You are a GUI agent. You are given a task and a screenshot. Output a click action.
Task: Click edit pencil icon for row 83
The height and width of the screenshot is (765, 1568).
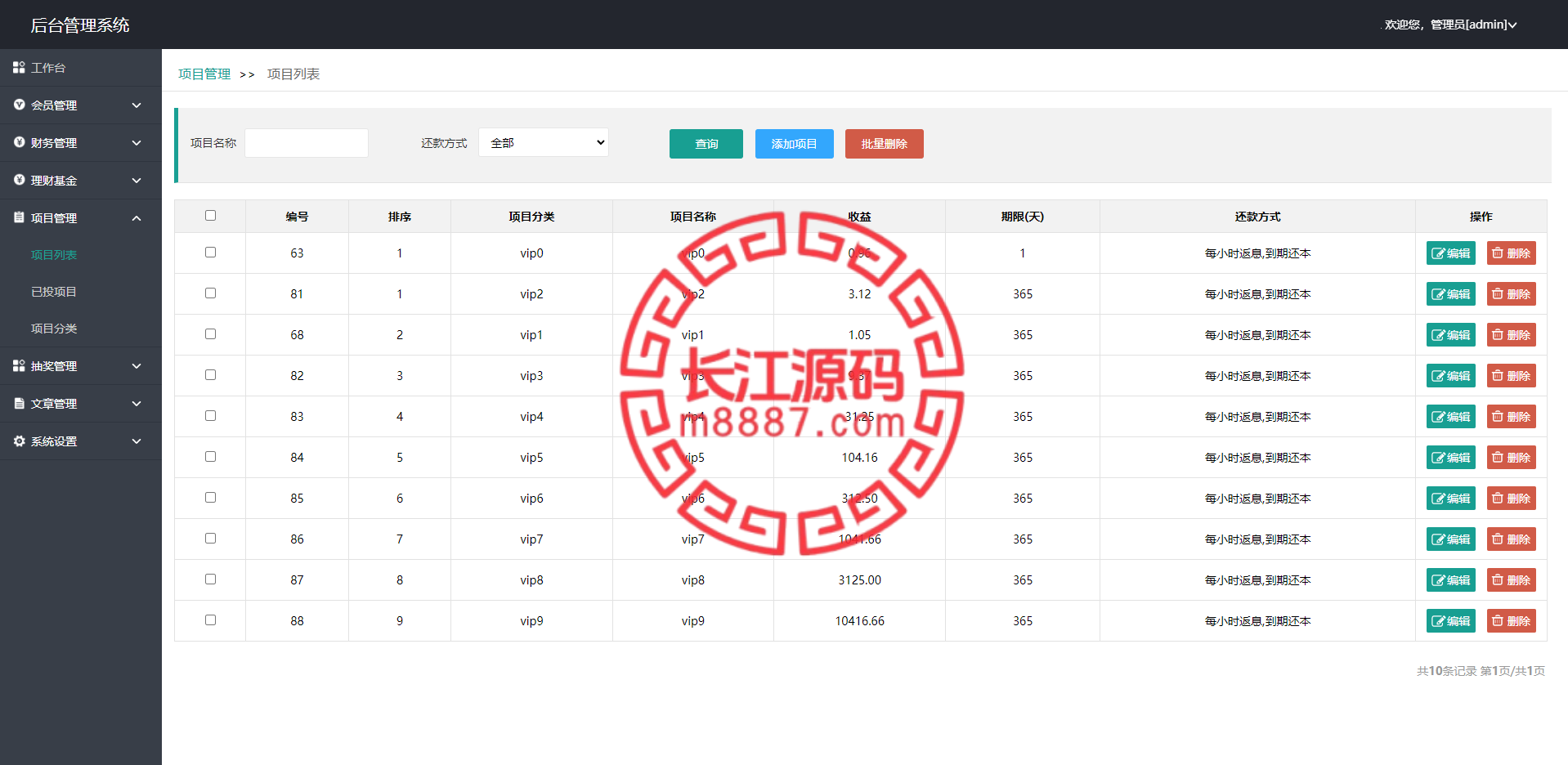tap(1438, 417)
